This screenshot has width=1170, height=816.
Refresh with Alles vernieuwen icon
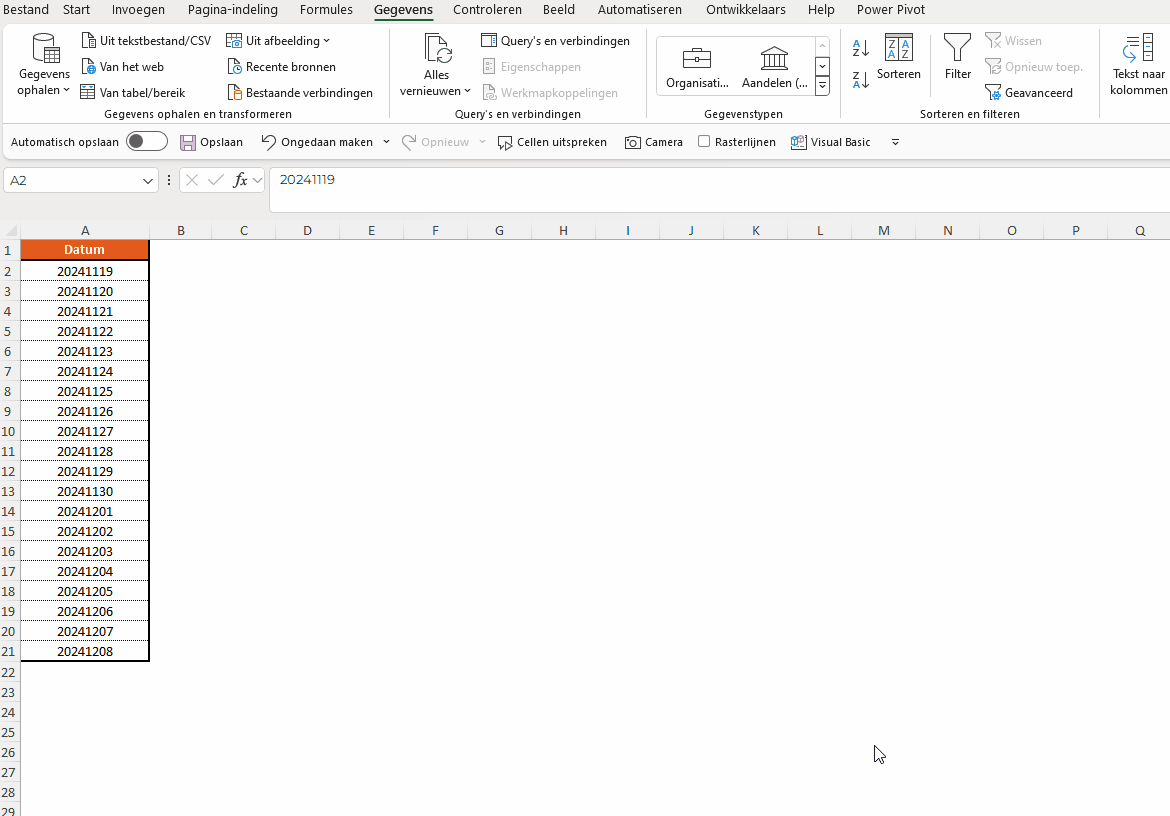437,49
